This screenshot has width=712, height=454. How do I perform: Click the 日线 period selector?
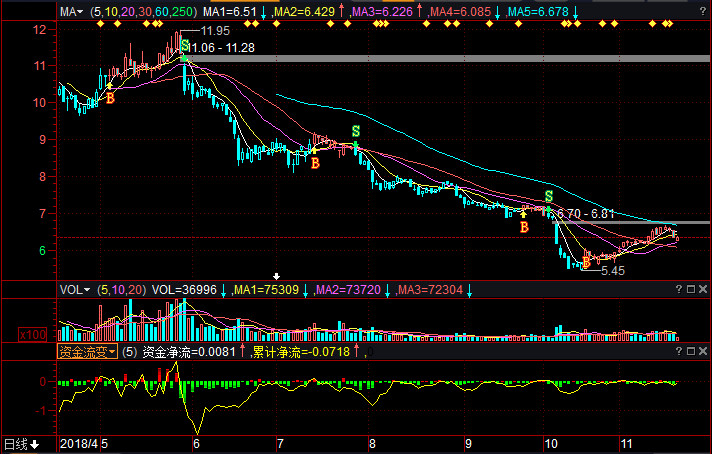[x=20, y=444]
